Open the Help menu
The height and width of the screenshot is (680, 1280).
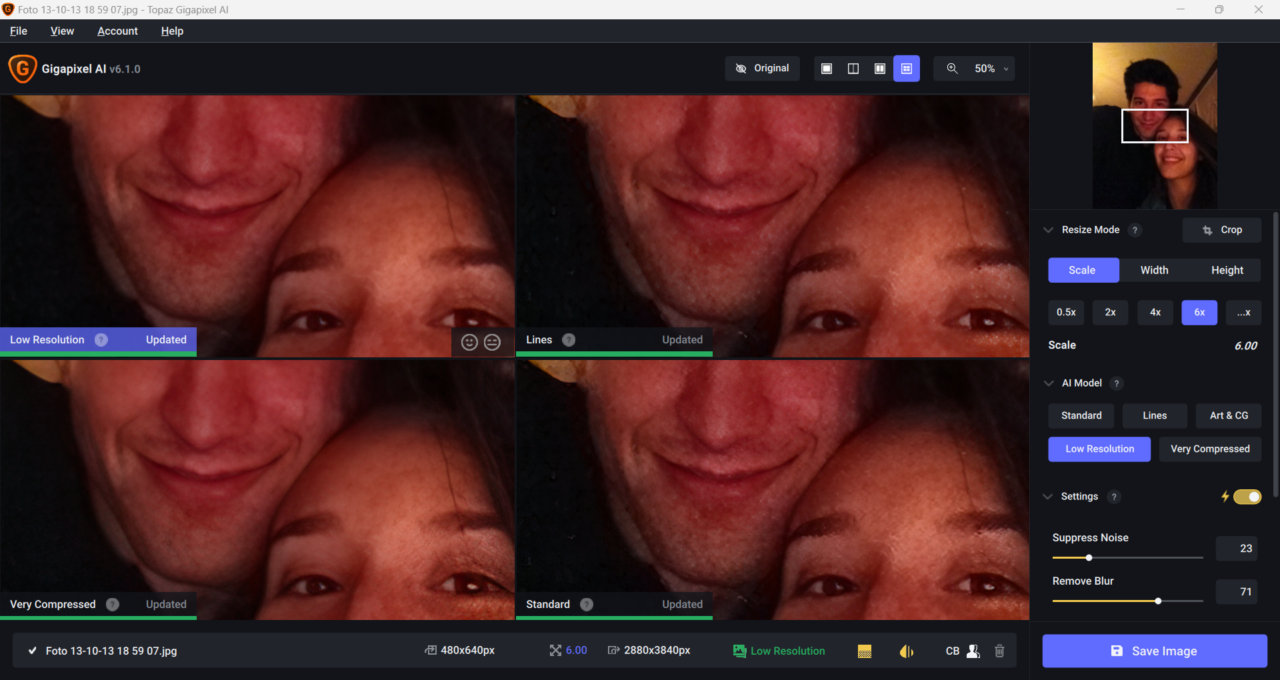(x=172, y=31)
